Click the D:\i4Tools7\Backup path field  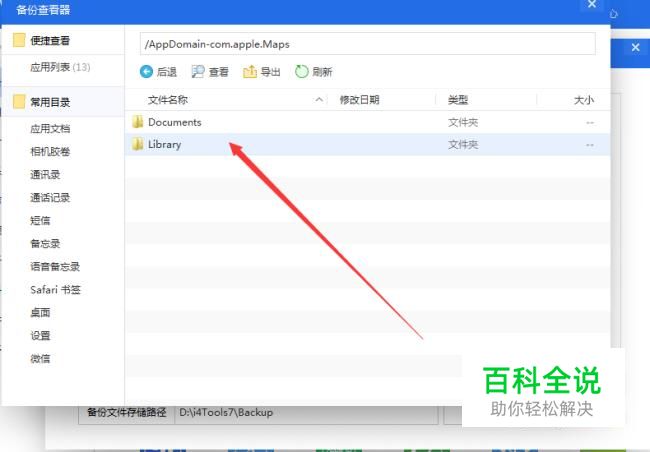306,413
